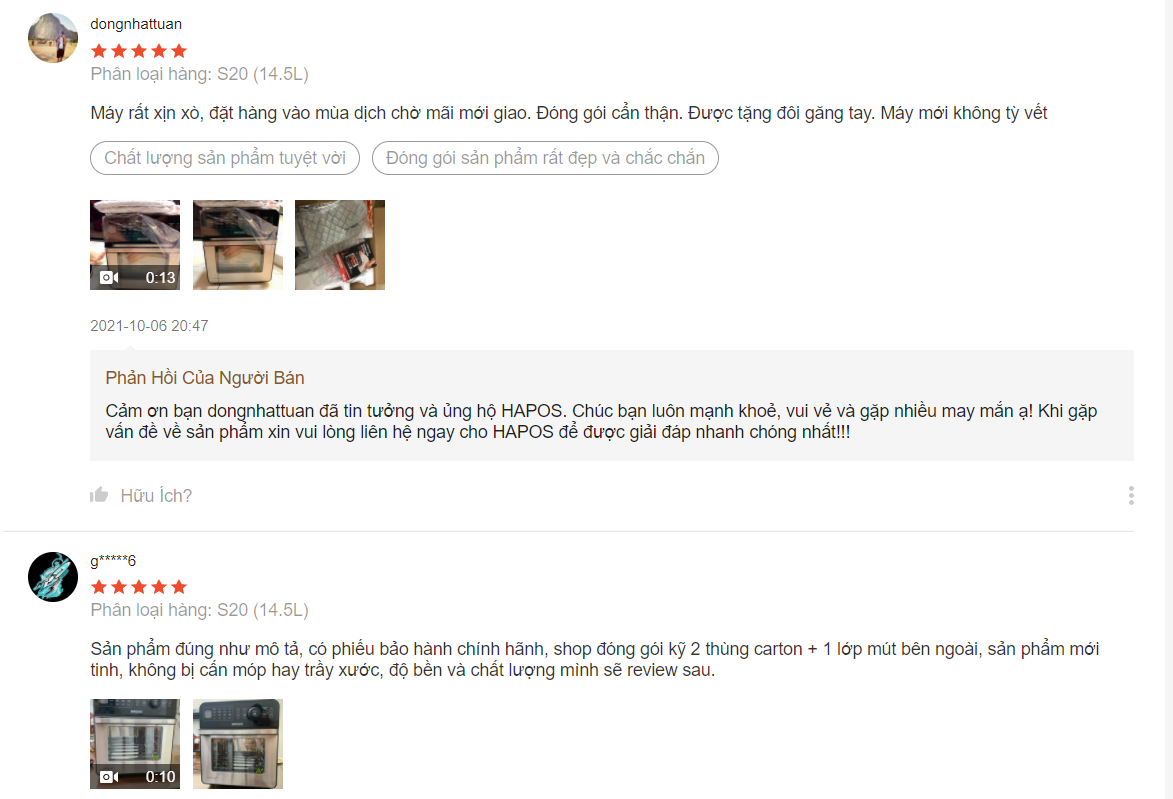
Task: Open username dongnhattuan link
Action: [136, 24]
